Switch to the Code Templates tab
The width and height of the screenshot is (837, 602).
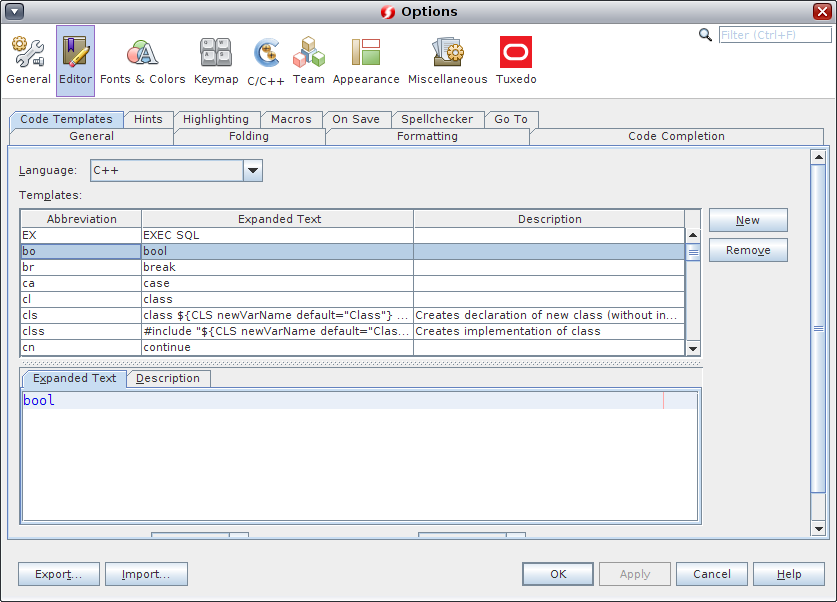click(x=66, y=119)
